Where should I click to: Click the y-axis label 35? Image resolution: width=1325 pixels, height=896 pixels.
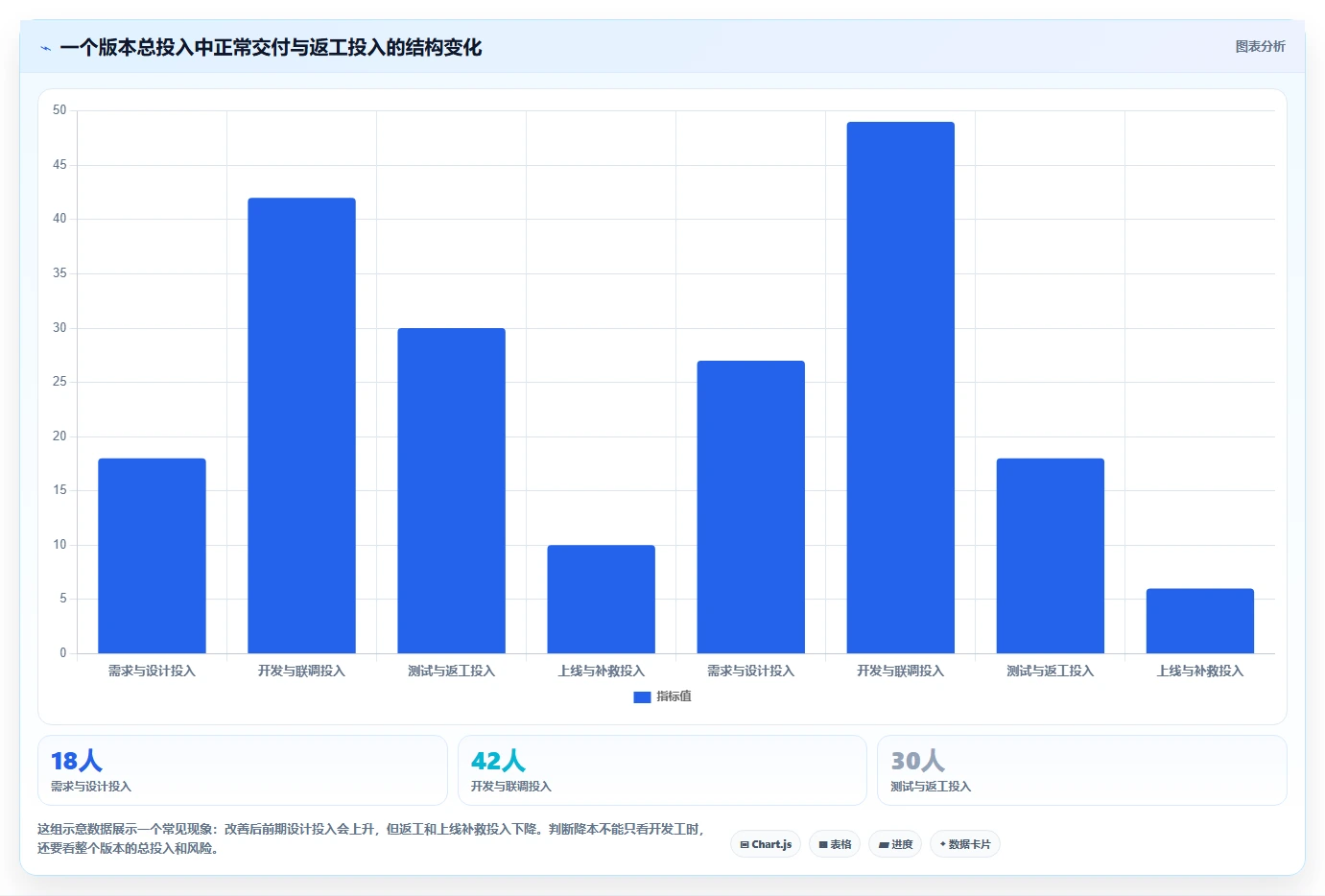[x=59, y=273]
